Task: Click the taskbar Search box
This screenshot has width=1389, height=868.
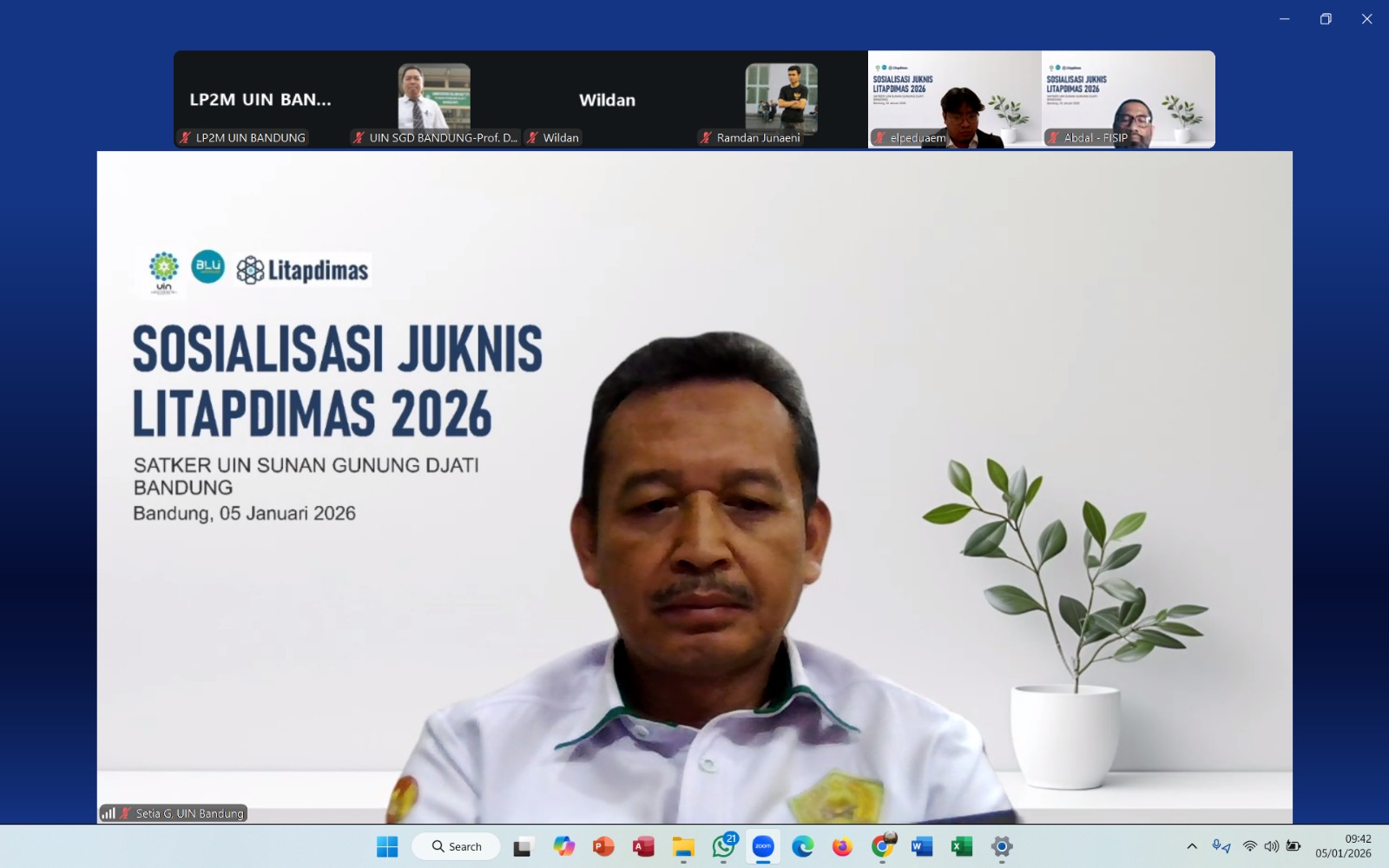Action: pos(457,846)
